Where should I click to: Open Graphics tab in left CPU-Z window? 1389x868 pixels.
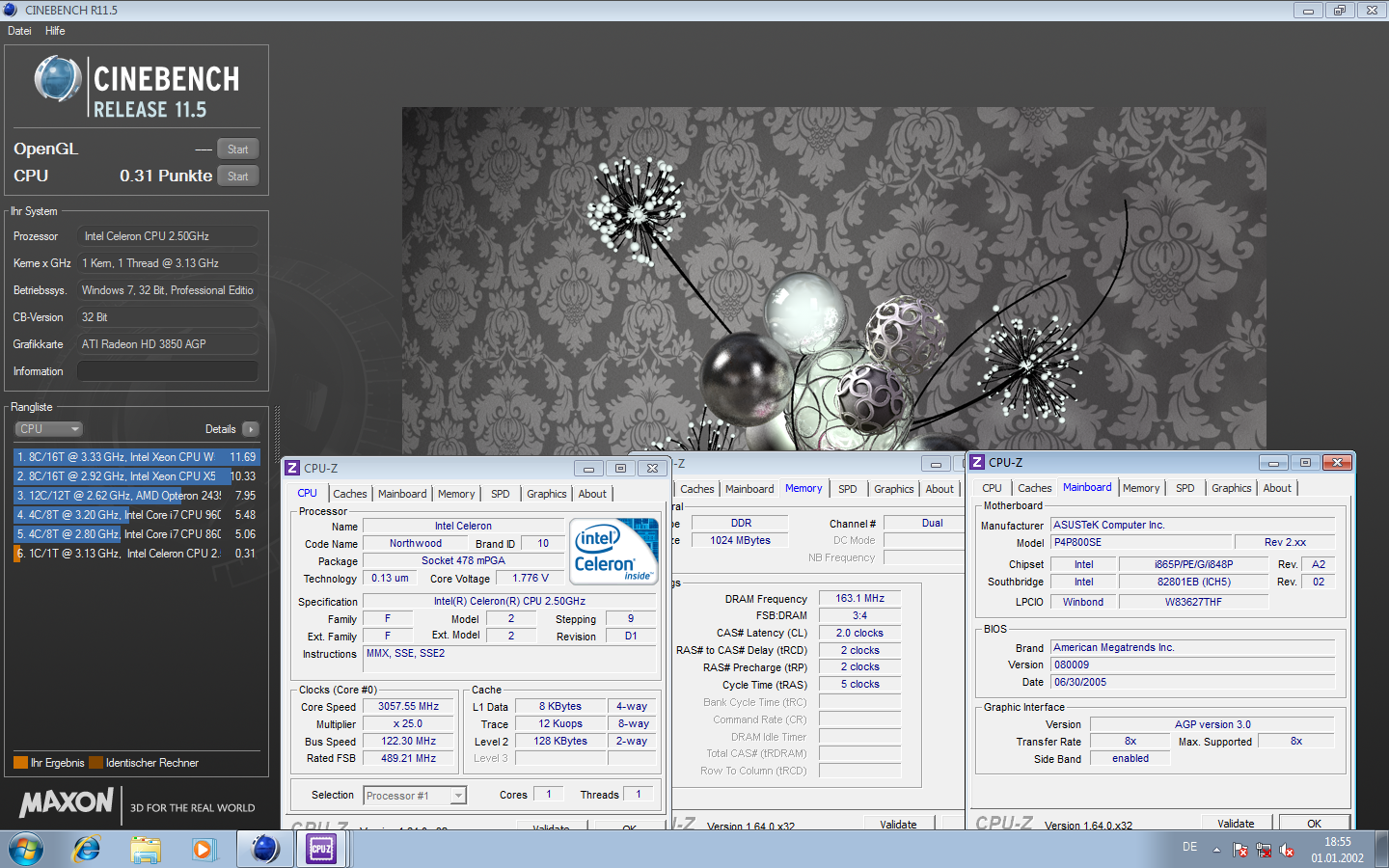pyautogui.click(x=547, y=494)
